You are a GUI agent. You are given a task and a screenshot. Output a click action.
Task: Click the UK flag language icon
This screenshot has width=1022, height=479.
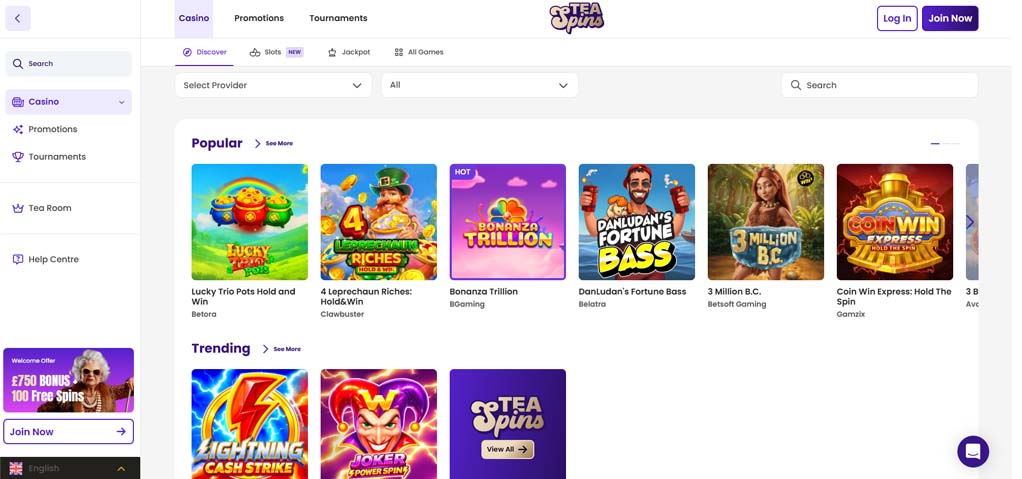tap(16, 468)
